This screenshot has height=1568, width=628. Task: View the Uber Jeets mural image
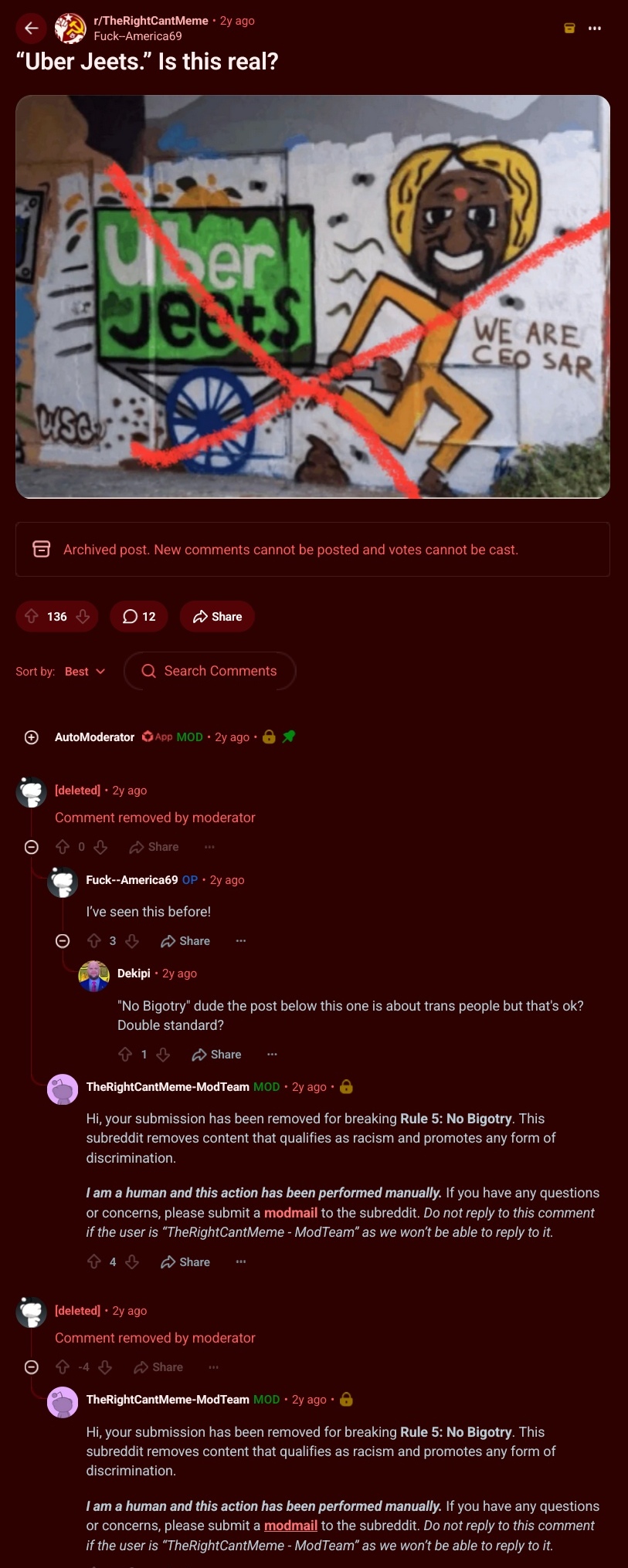[313, 296]
